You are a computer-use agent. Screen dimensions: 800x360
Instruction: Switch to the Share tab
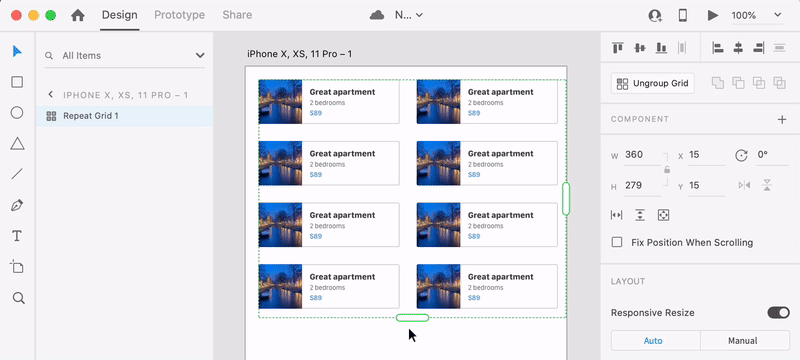pyautogui.click(x=237, y=15)
